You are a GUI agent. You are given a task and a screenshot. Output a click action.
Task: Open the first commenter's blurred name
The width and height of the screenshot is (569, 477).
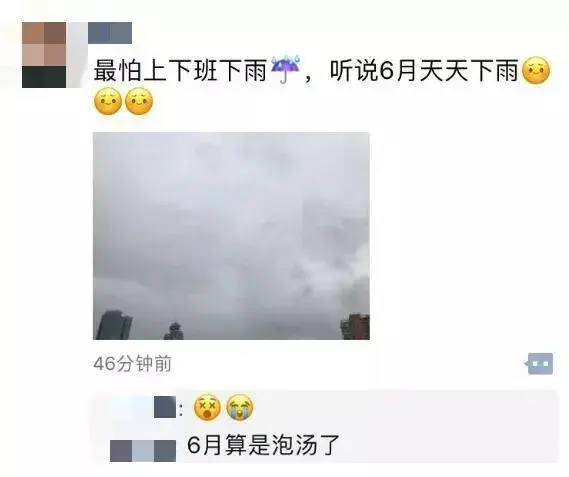(165, 407)
